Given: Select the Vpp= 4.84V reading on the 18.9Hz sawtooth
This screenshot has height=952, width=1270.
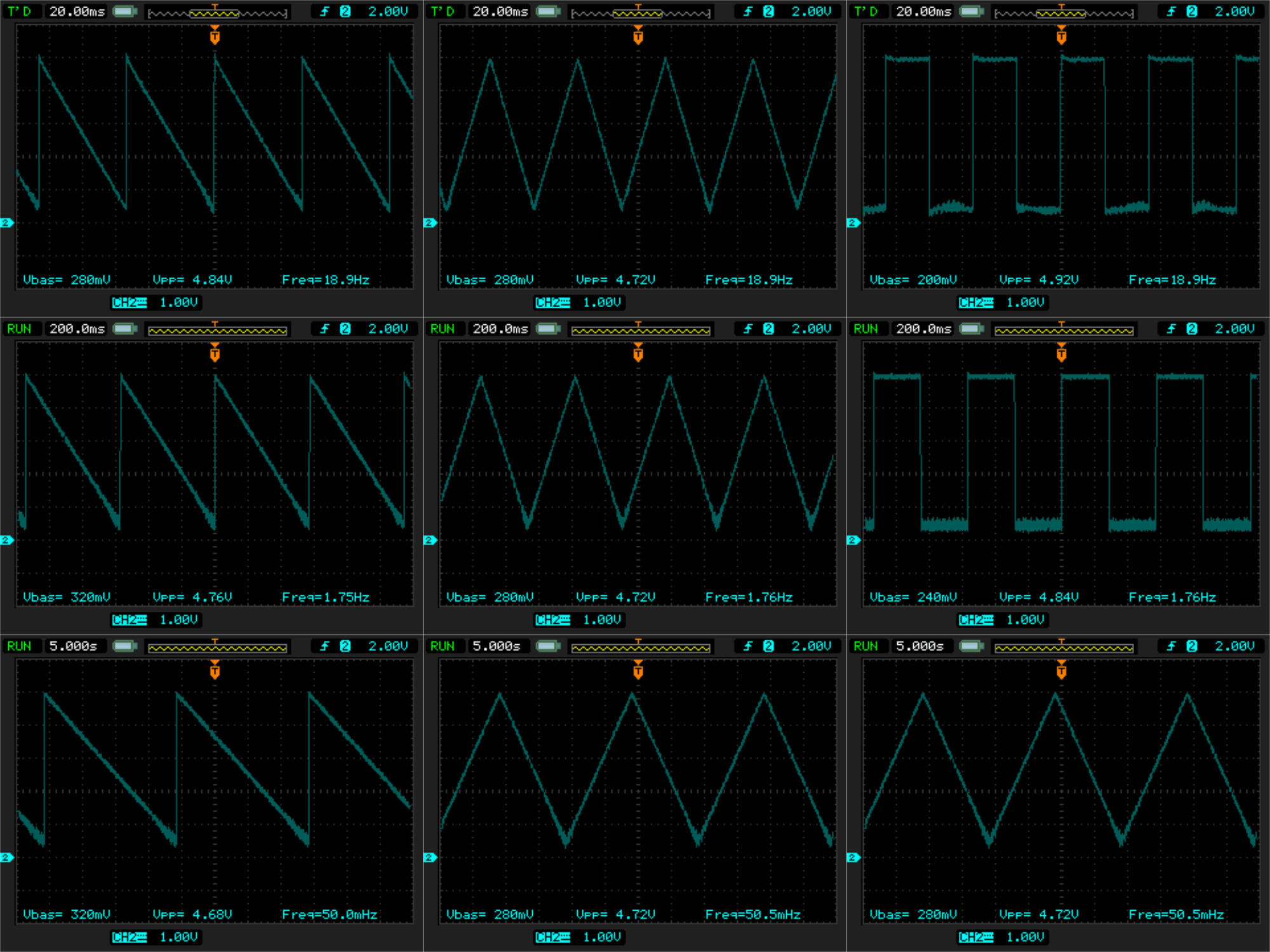Looking at the screenshot, I should click(x=192, y=280).
